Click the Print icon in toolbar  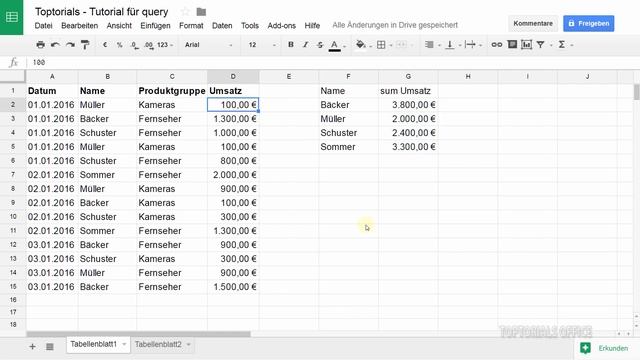tap(40, 44)
